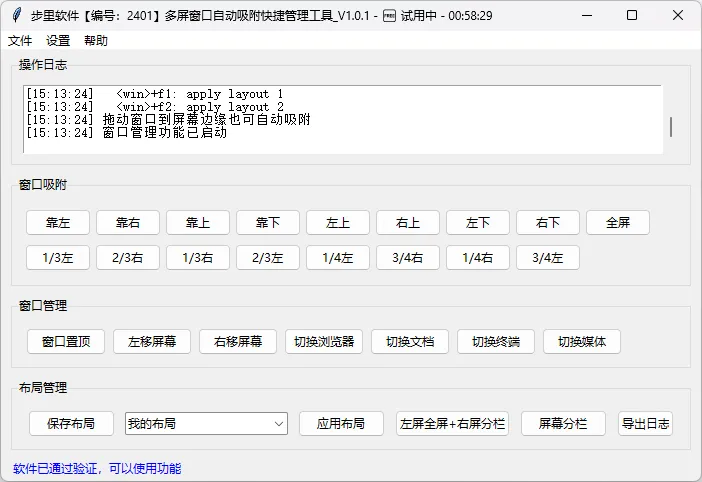Click status text 软件已通过验证，可以使用功能
This screenshot has width=702, height=482.
click(x=97, y=469)
